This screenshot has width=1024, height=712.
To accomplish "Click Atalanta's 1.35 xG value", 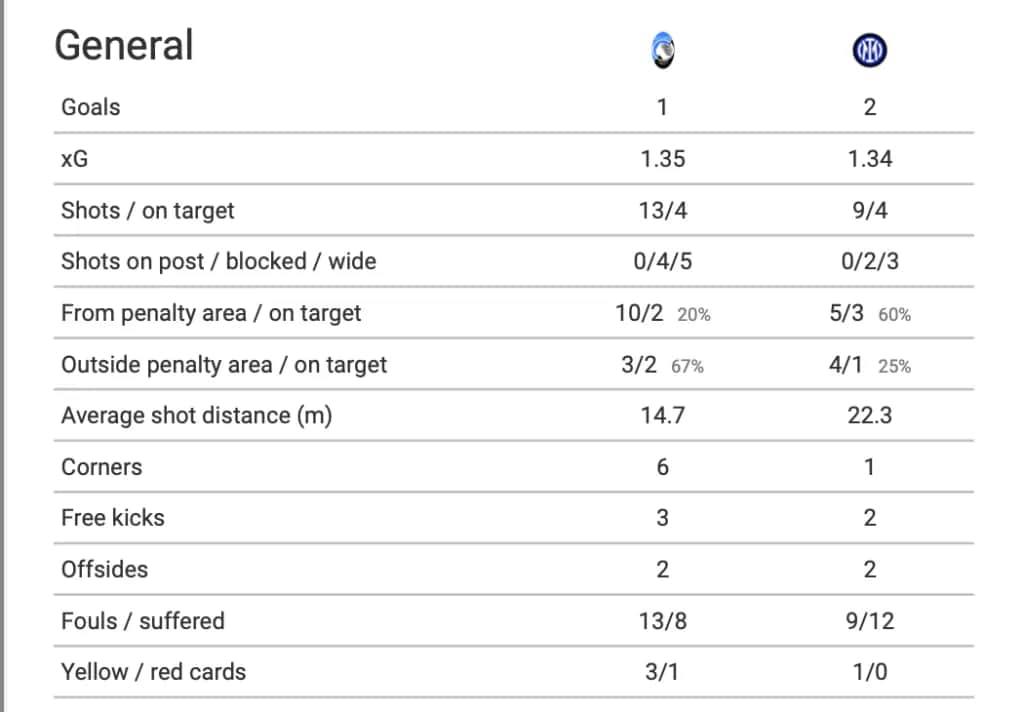I will point(663,158).
